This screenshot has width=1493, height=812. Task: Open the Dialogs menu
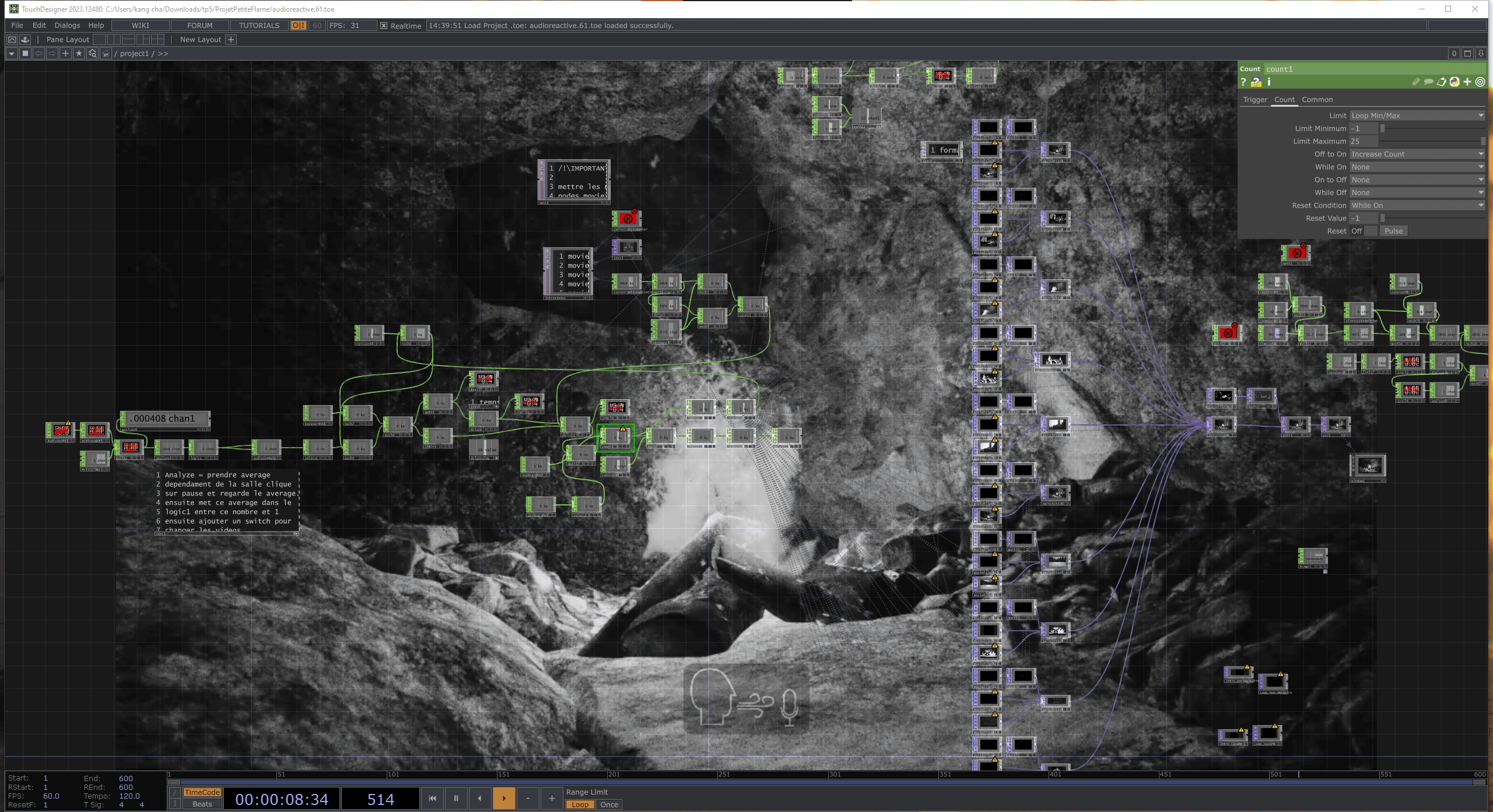(67, 26)
